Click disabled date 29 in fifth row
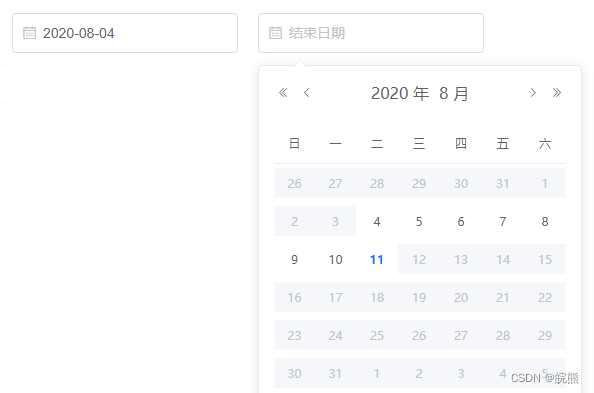This screenshot has height=393, width=594. tap(545, 335)
